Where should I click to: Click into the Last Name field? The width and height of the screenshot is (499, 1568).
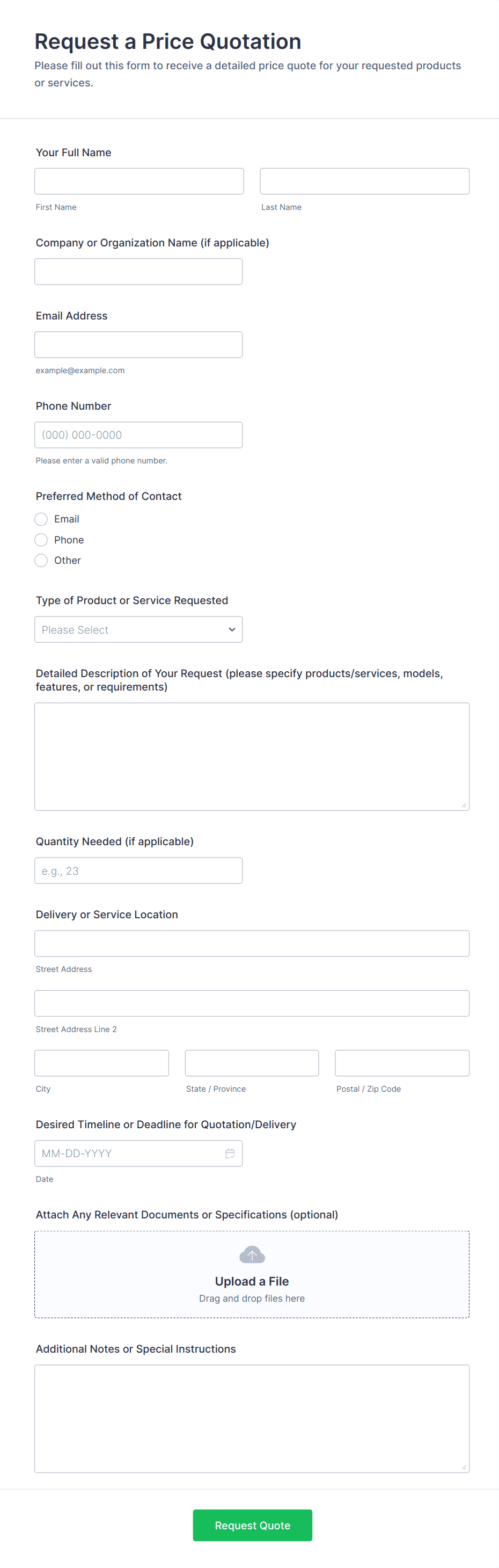(x=364, y=182)
